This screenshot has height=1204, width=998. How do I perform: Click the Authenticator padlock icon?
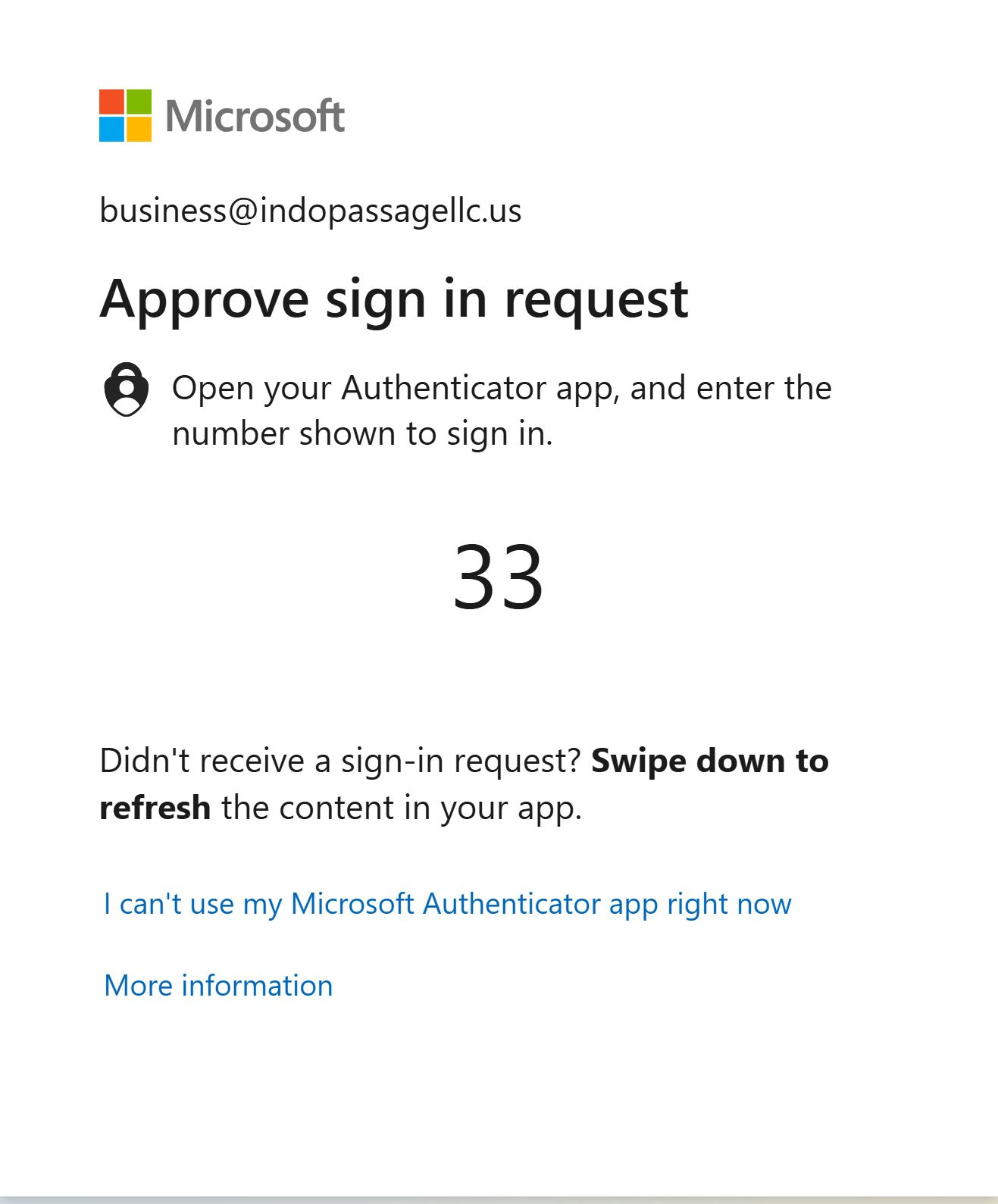click(126, 389)
